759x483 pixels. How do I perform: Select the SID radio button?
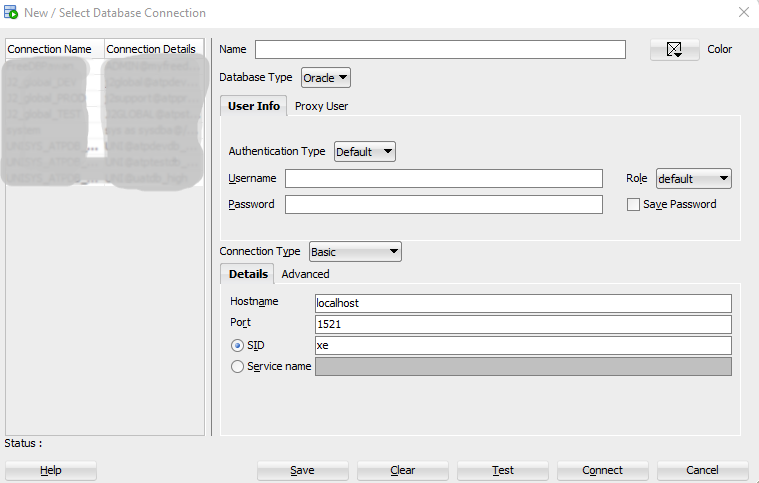point(237,345)
